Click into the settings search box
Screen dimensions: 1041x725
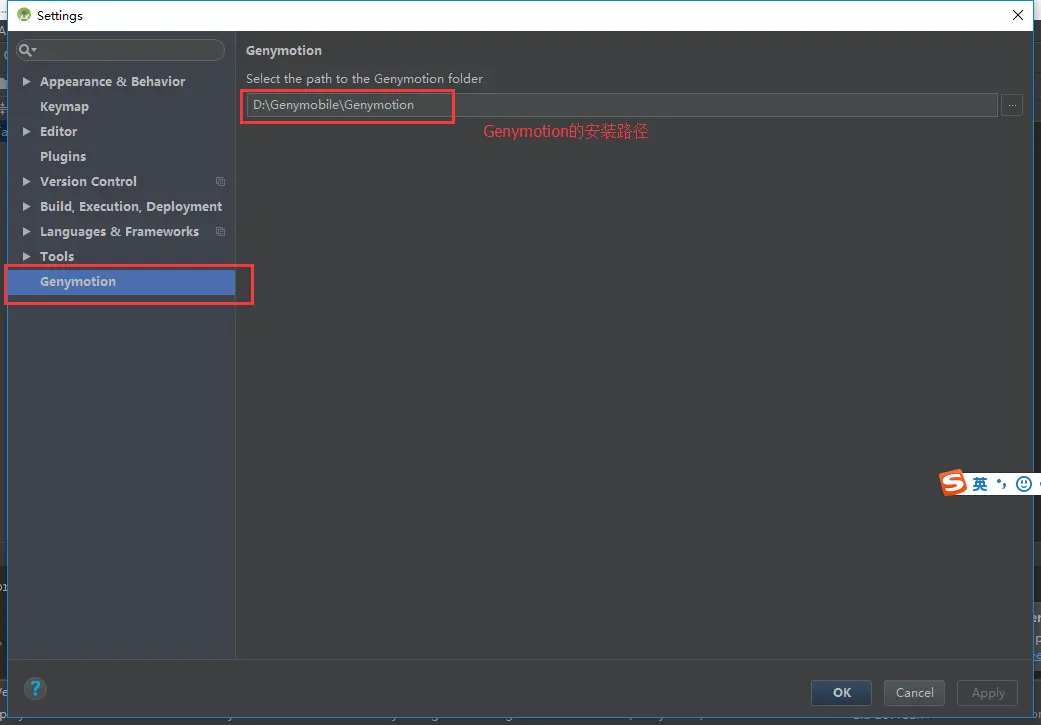(120, 50)
